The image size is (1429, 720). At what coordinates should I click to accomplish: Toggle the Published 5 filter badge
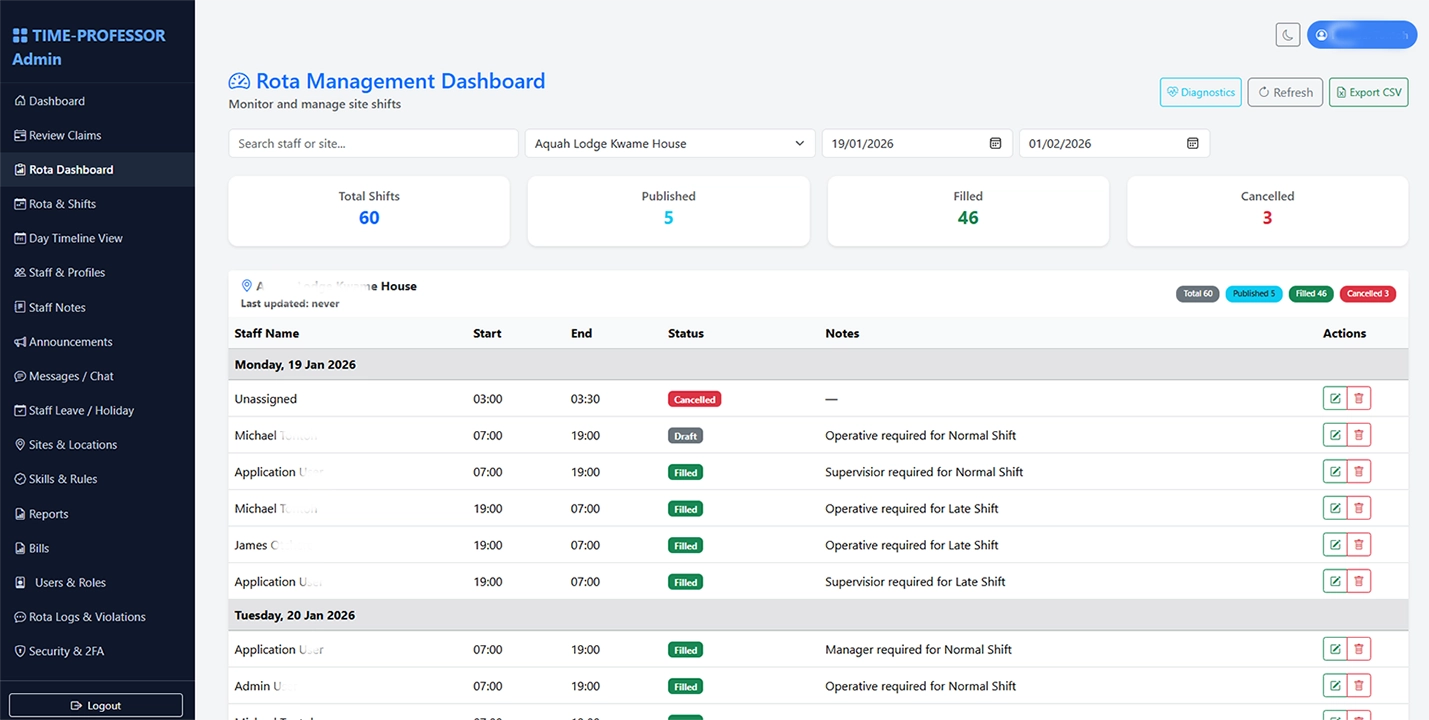1253,293
